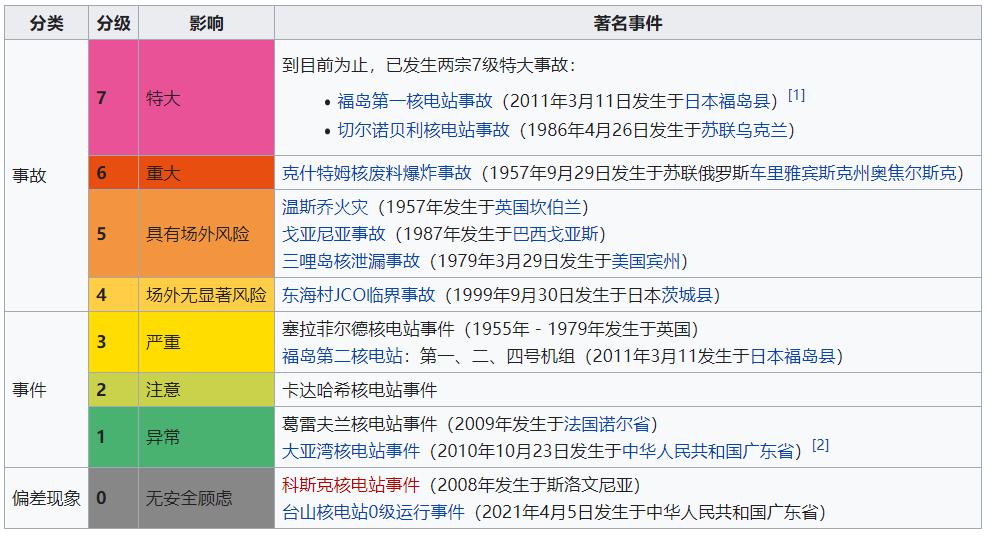This screenshot has height=536, width=992.
Task: Click the 影响 column header
Action: [206, 23]
